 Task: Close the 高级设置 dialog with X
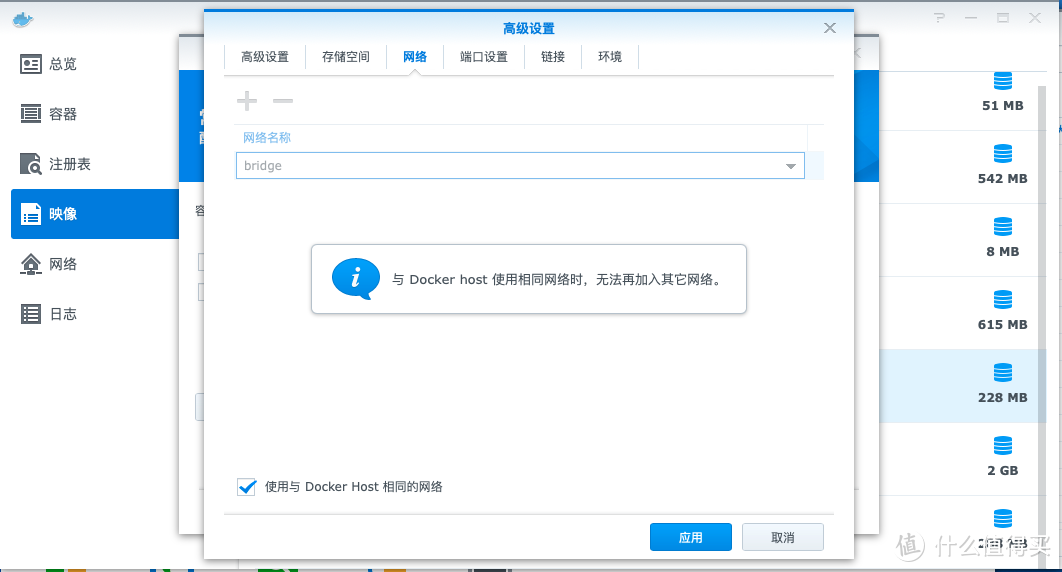click(x=830, y=28)
